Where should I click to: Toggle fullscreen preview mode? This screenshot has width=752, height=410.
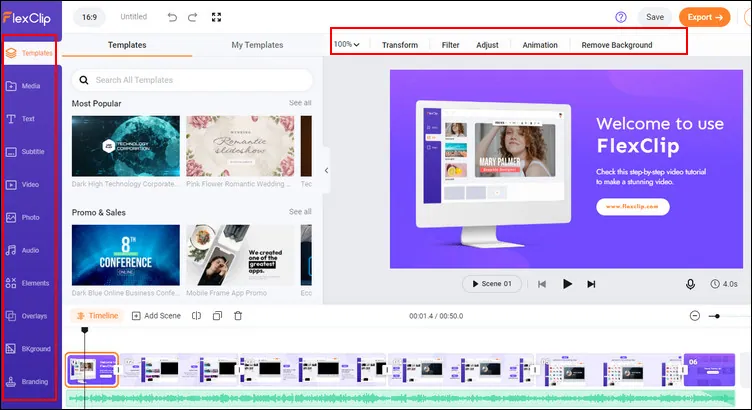216,17
